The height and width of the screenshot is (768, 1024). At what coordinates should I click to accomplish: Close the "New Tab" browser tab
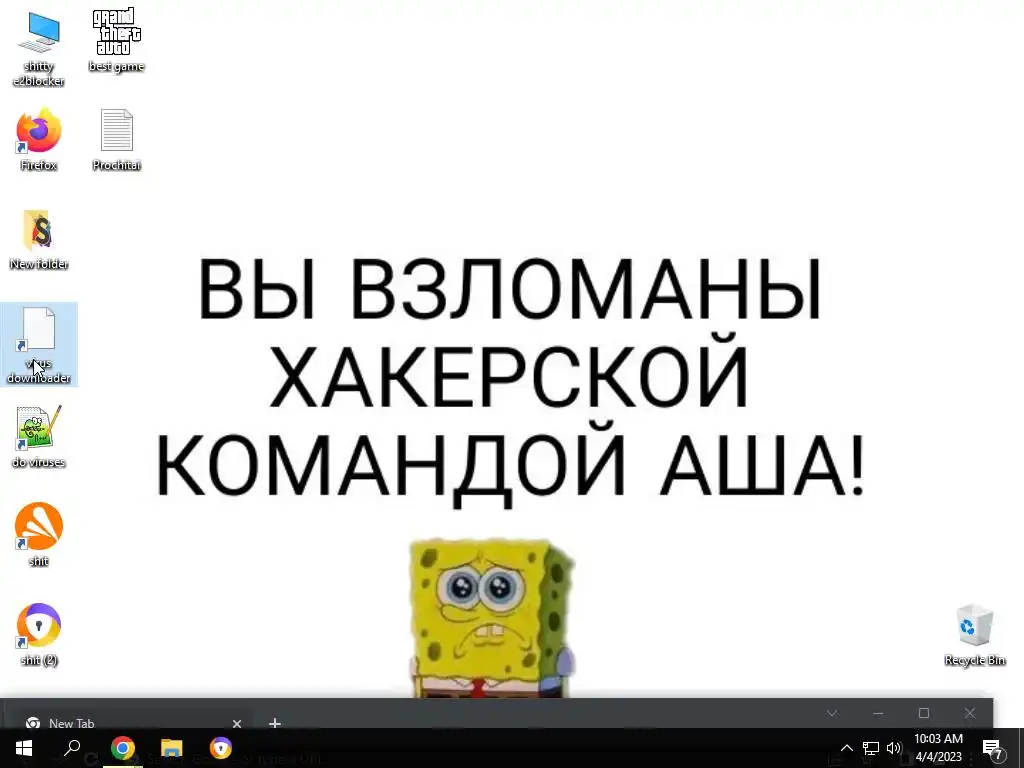click(236, 724)
